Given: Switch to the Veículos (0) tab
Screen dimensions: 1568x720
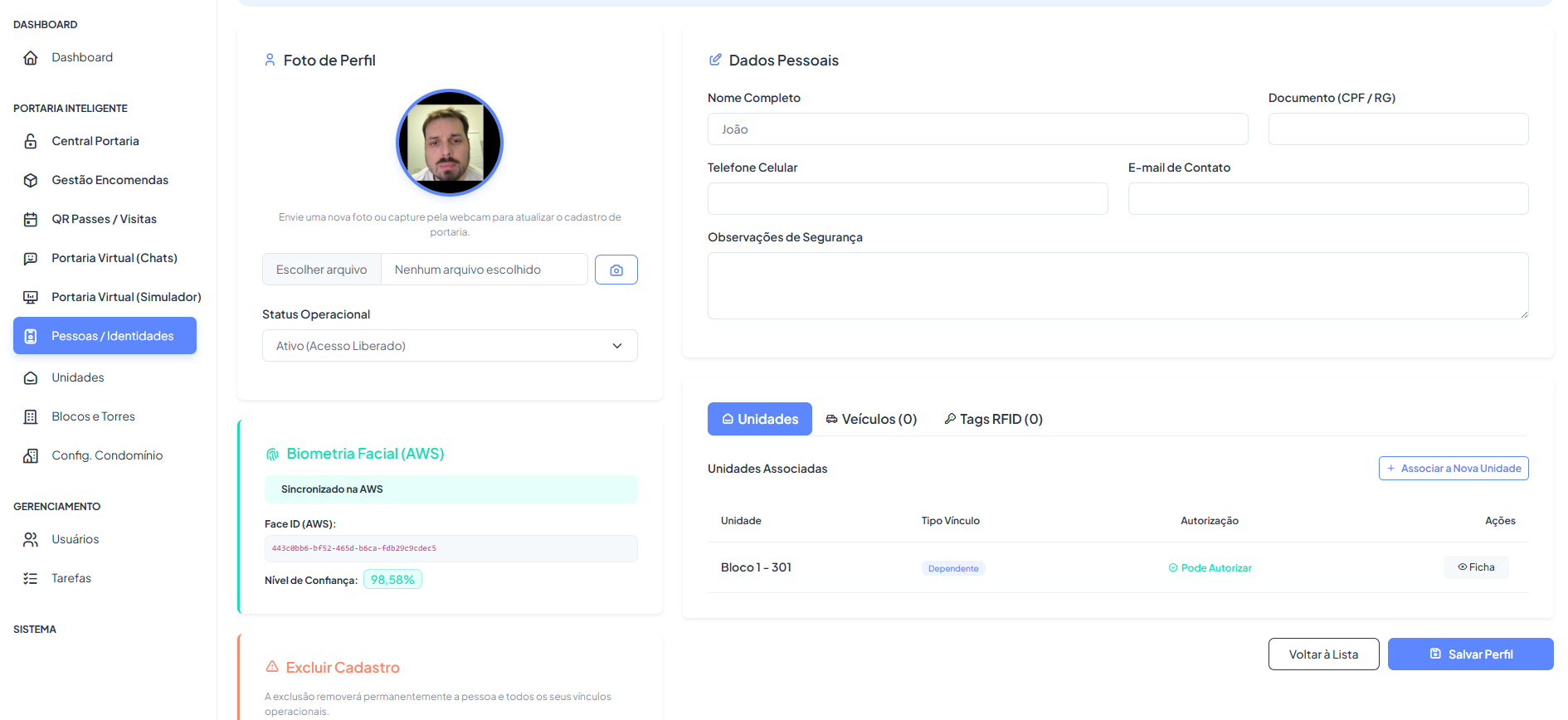Looking at the screenshot, I should coord(871,419).
